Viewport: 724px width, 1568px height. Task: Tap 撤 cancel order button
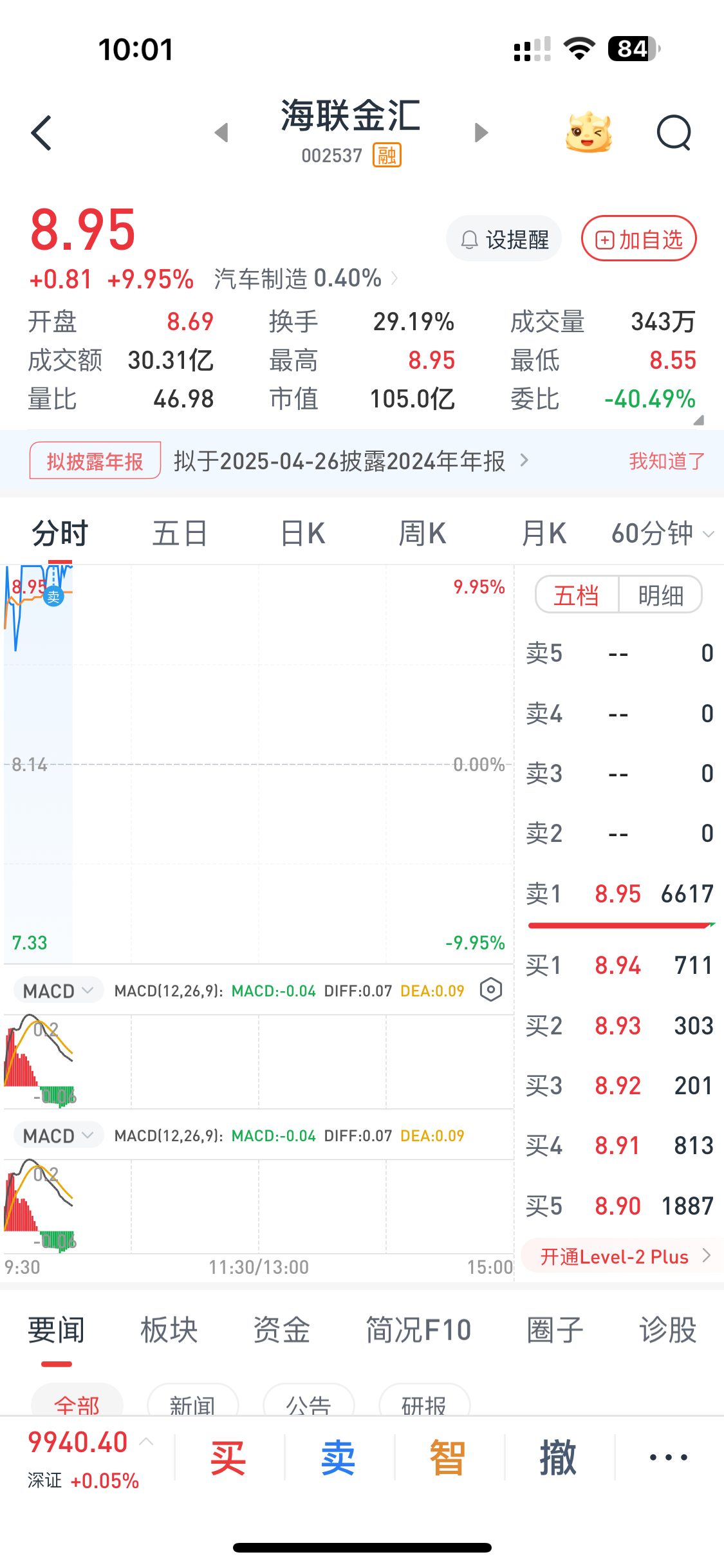558,1458
